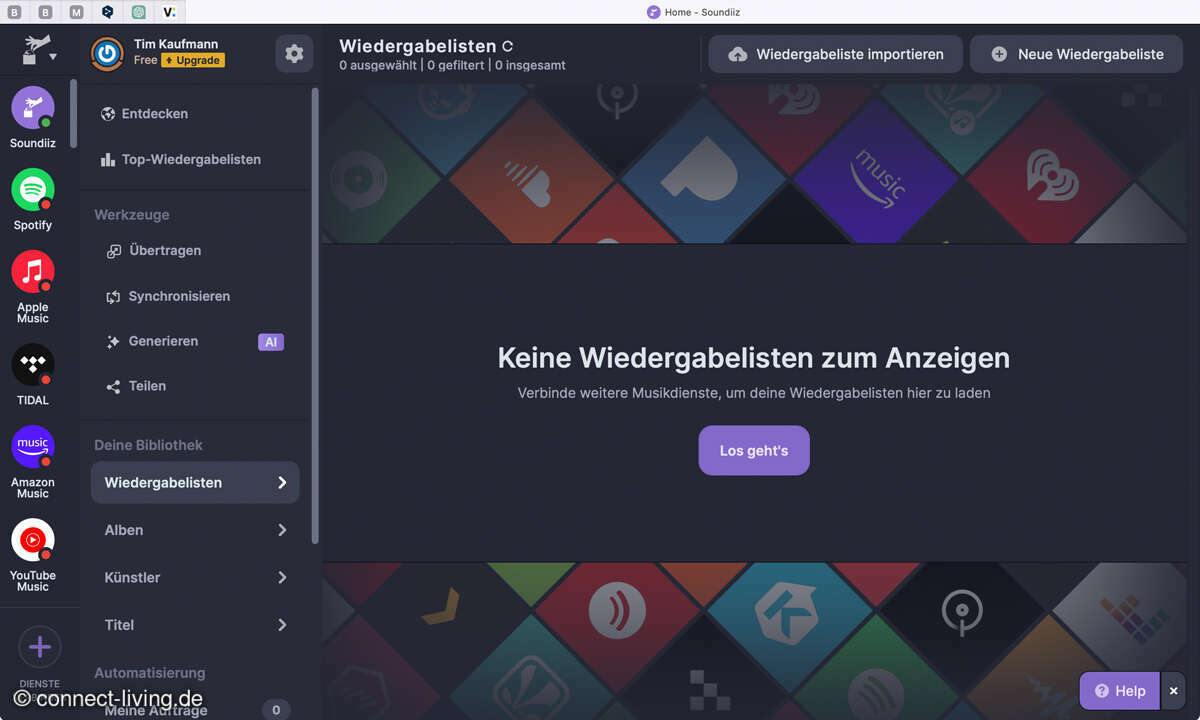Viewport: 1200px width, 720px height.
Task: Click Tim Kaufmann's profile avatar
Action: click(107, 53)
